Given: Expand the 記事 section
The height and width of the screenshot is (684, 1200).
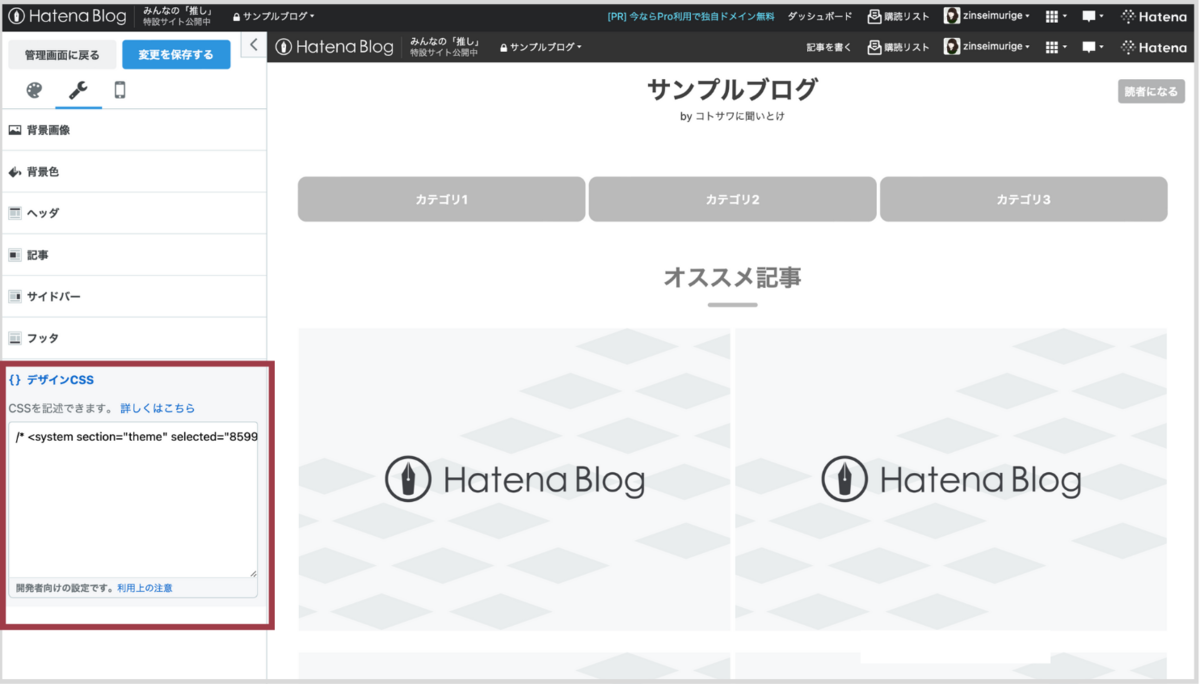Looking at the screenshot, I should [134, 255].
